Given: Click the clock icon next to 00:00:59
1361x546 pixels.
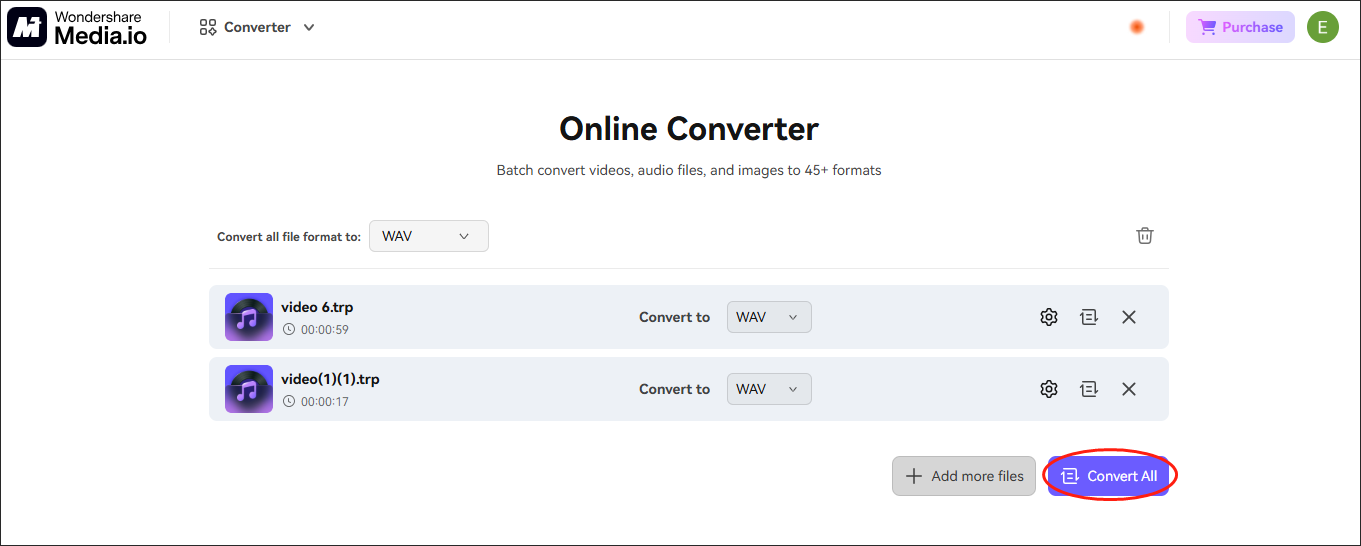Looking at the screenshot, I should click(x=289, y=329).
